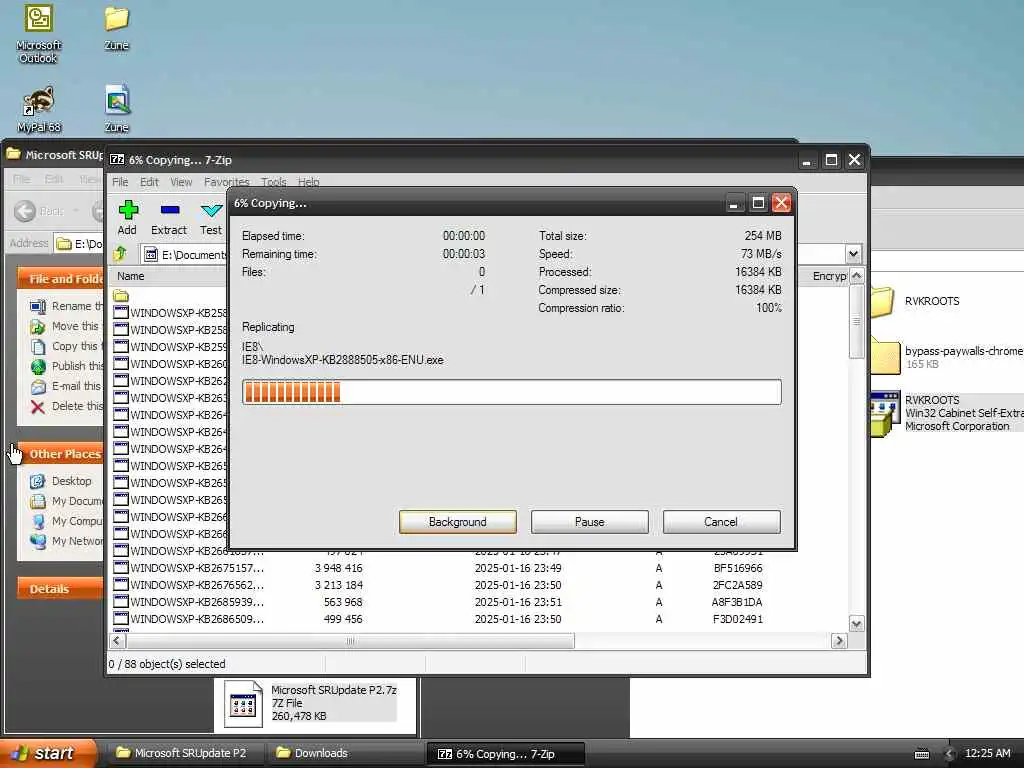Click the Extract toolbar icon in 7-Zip
This screenshot has width=1024, height=768.
point(170,210)
